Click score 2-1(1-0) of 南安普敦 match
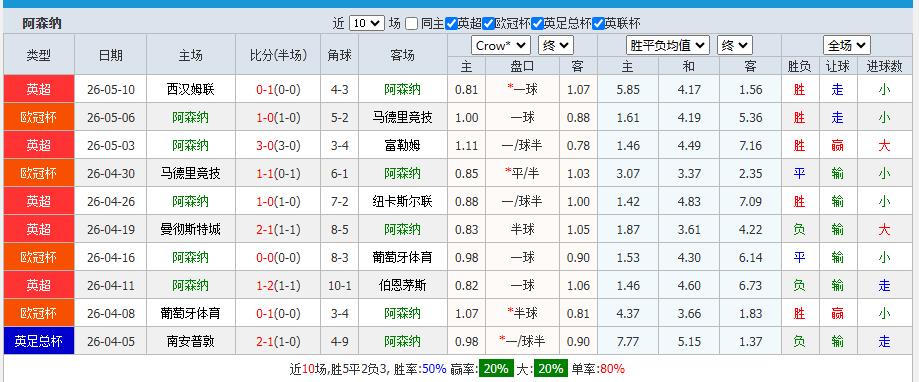Screen dimensions: 919x382 pos(278,341)
